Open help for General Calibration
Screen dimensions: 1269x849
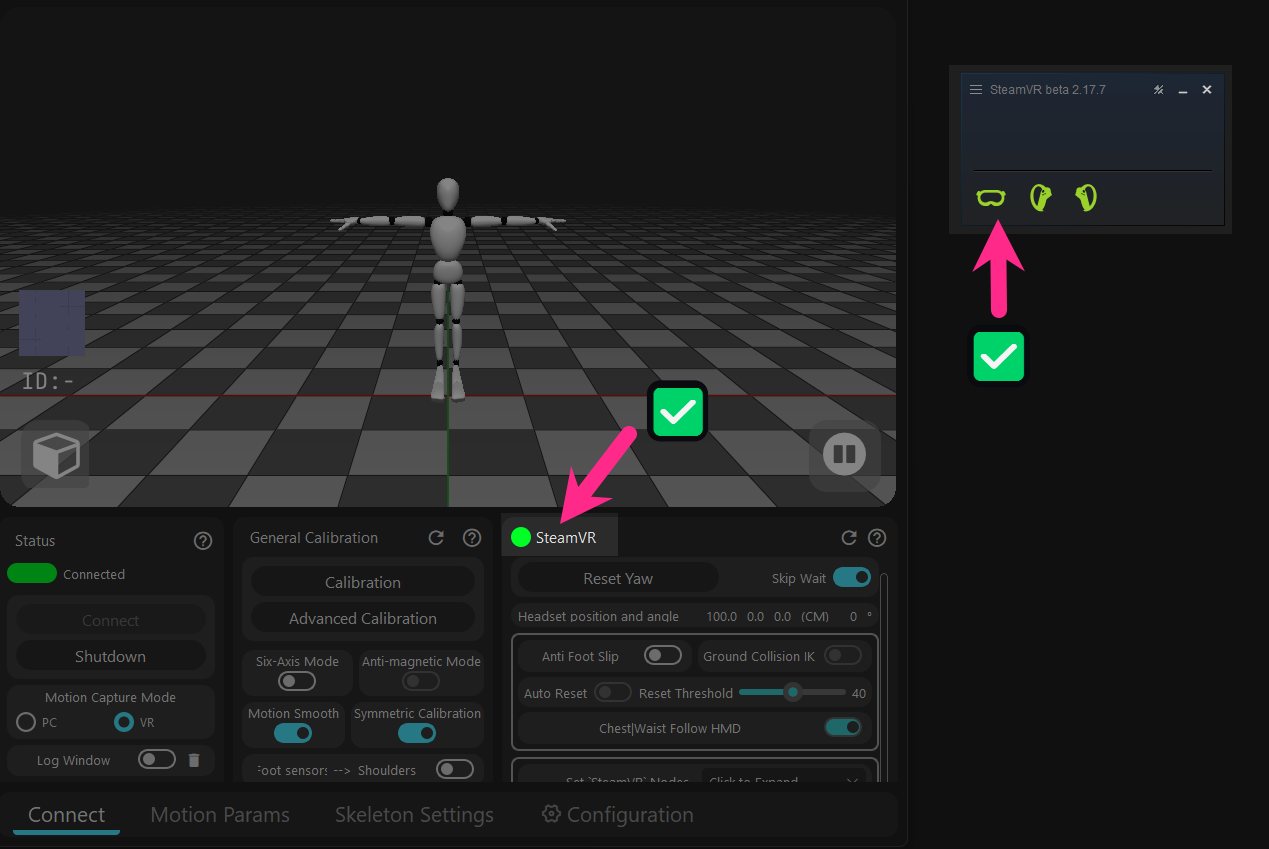tap(472, 538)
